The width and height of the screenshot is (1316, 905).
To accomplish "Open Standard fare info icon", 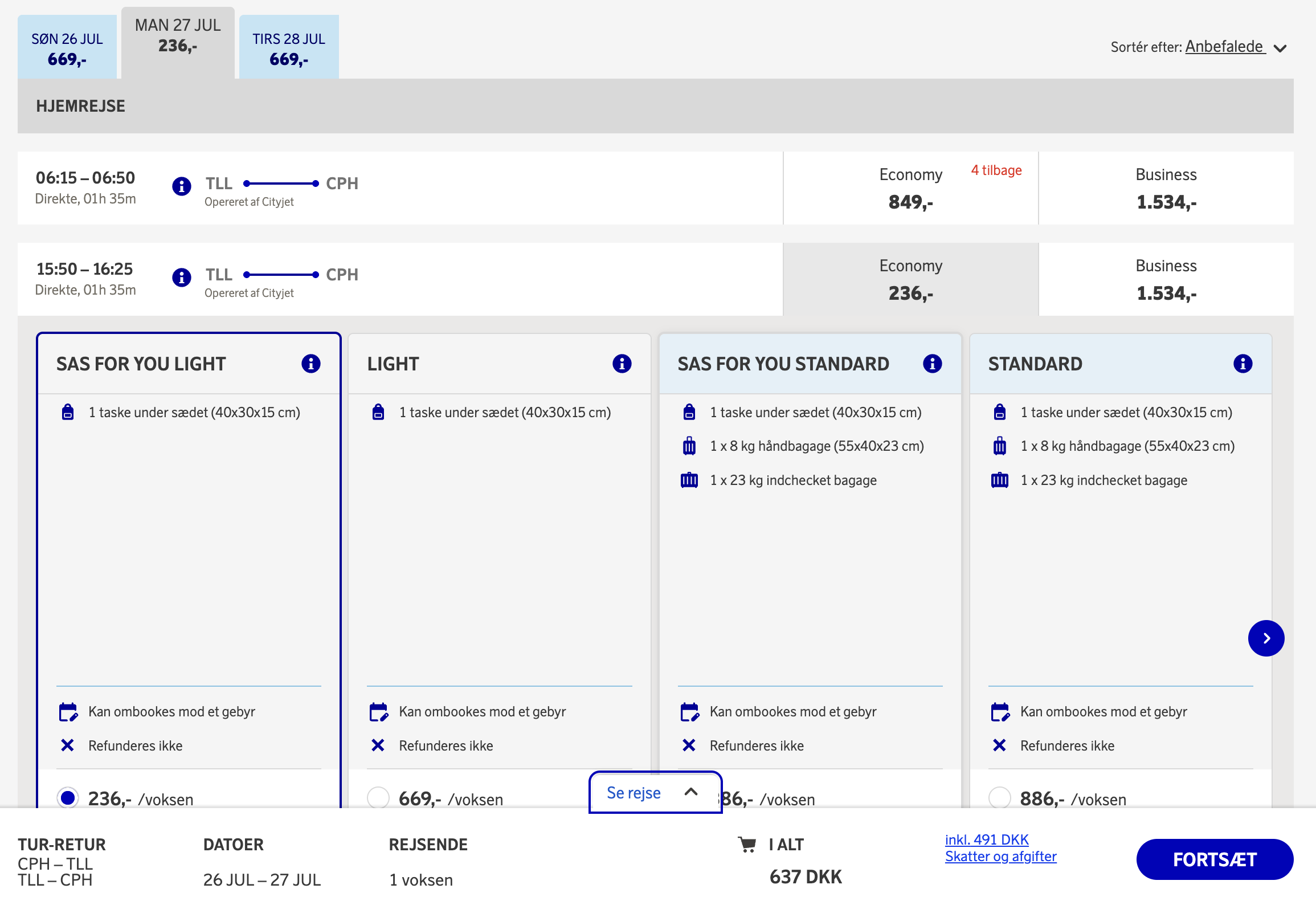I will tap(1243, 364).
